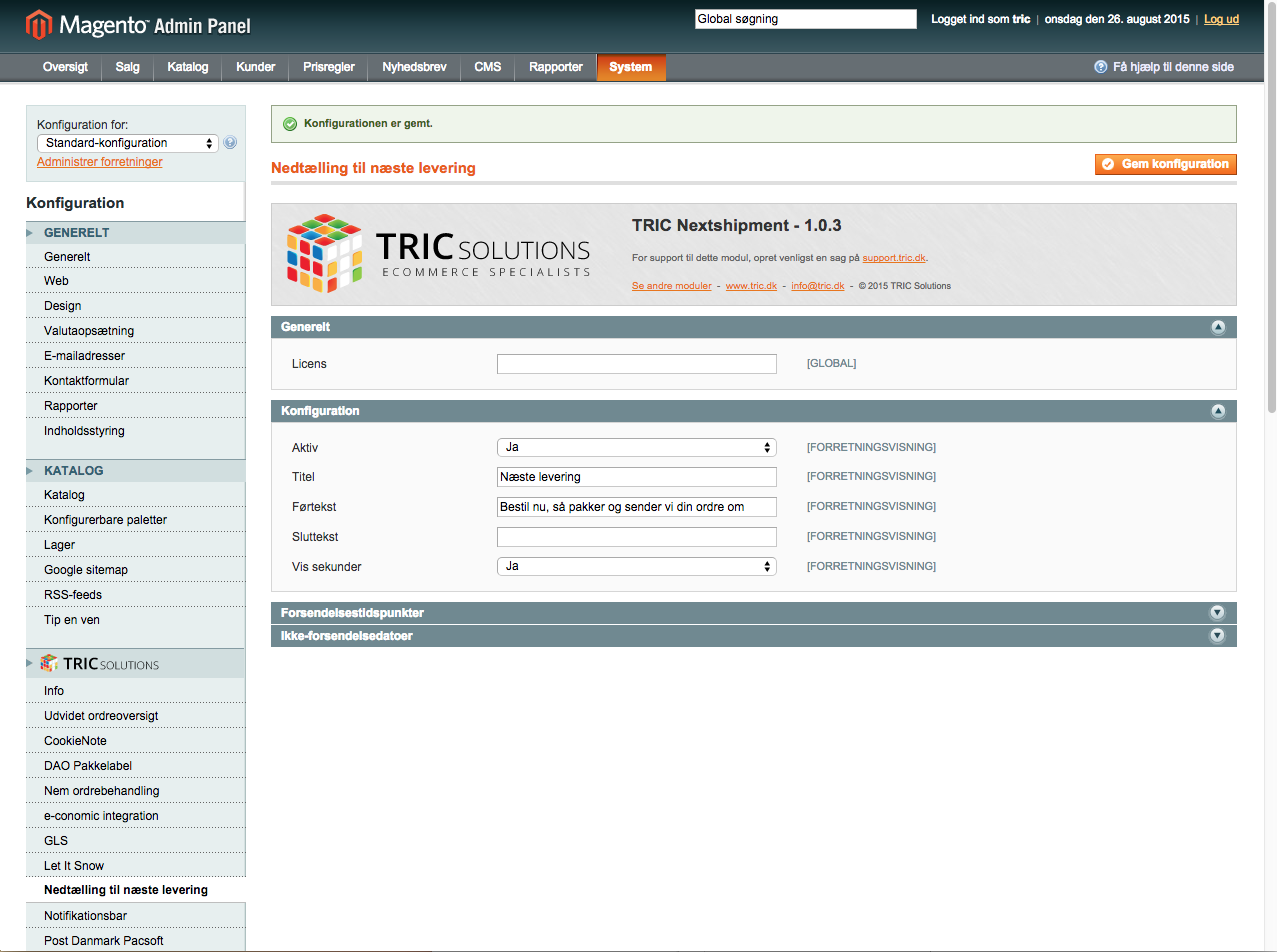Select DAO Pakkelabel in the sidebar
The width and height of the screenshot is (1277, 952).
(88, 766)
